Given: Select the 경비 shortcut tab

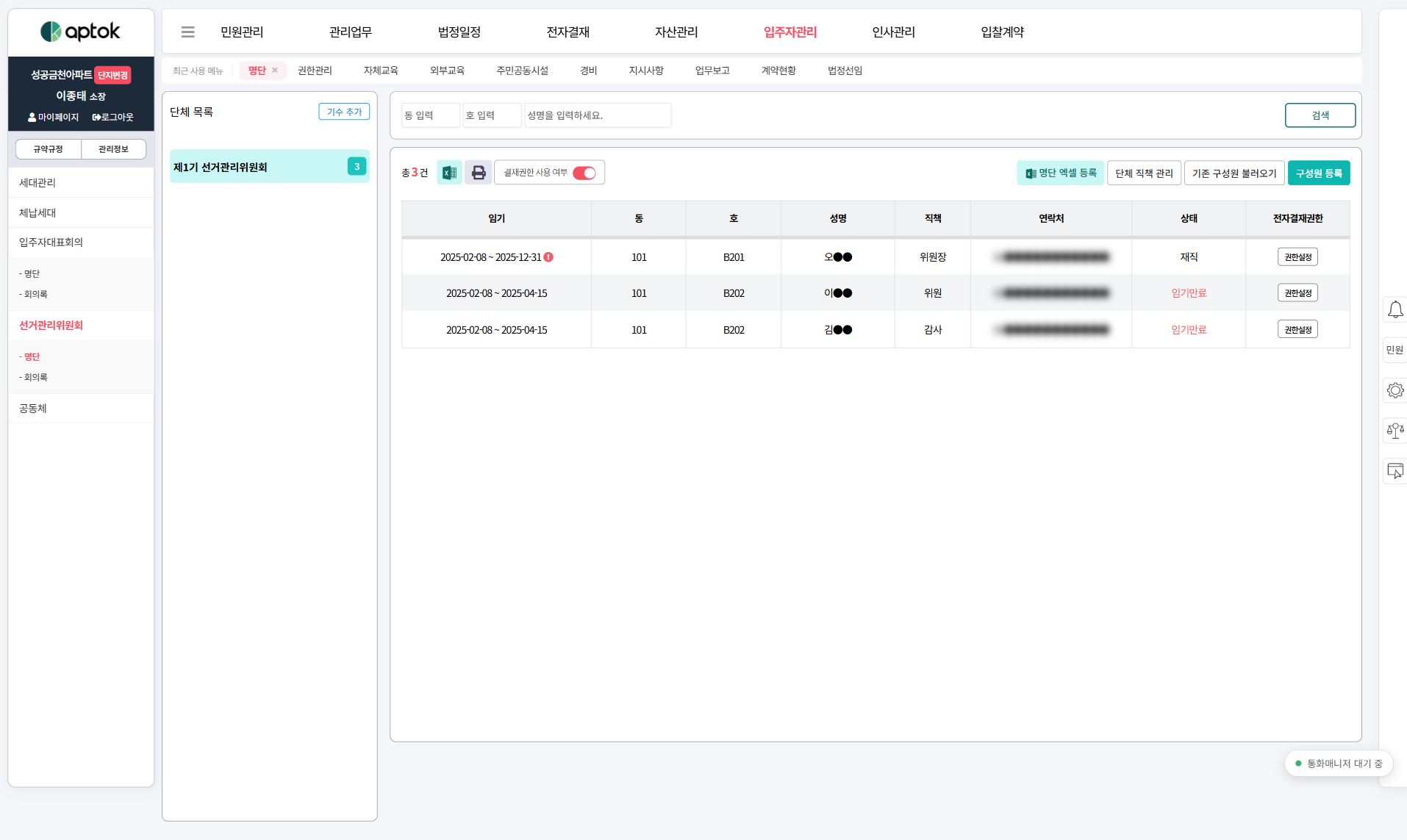Looking at the screenshot, I should click(589, 71).
